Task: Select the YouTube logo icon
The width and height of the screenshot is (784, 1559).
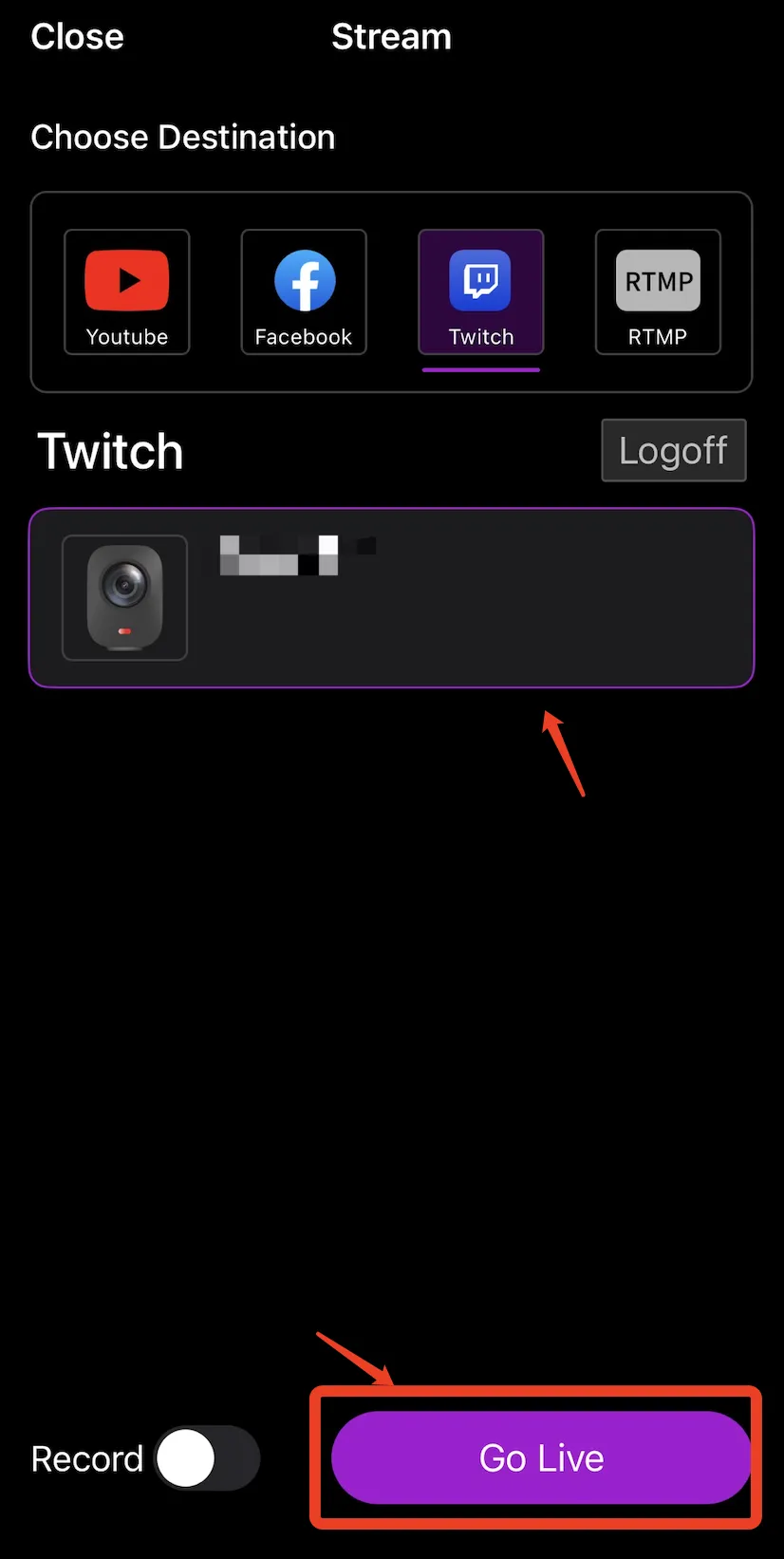Action: (x=126, y=280)
